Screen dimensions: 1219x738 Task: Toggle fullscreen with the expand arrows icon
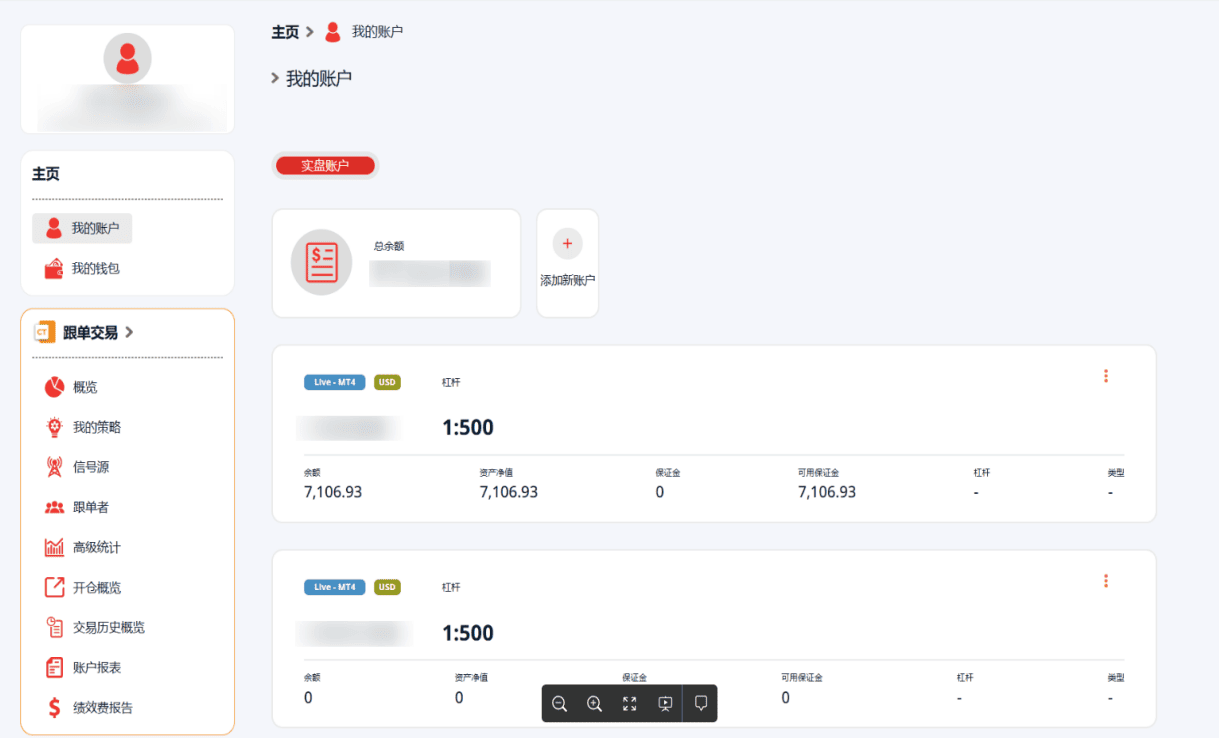[629, 704]
